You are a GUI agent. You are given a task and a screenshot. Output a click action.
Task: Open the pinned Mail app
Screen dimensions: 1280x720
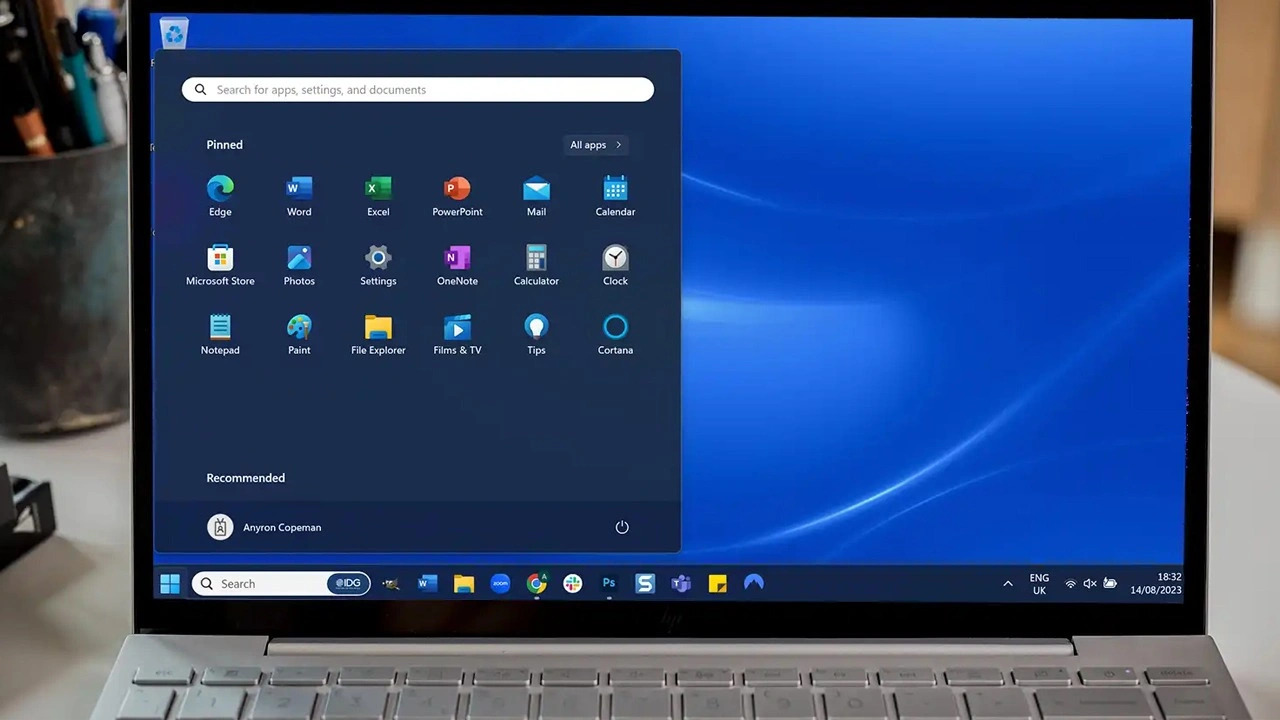[536, 196]
